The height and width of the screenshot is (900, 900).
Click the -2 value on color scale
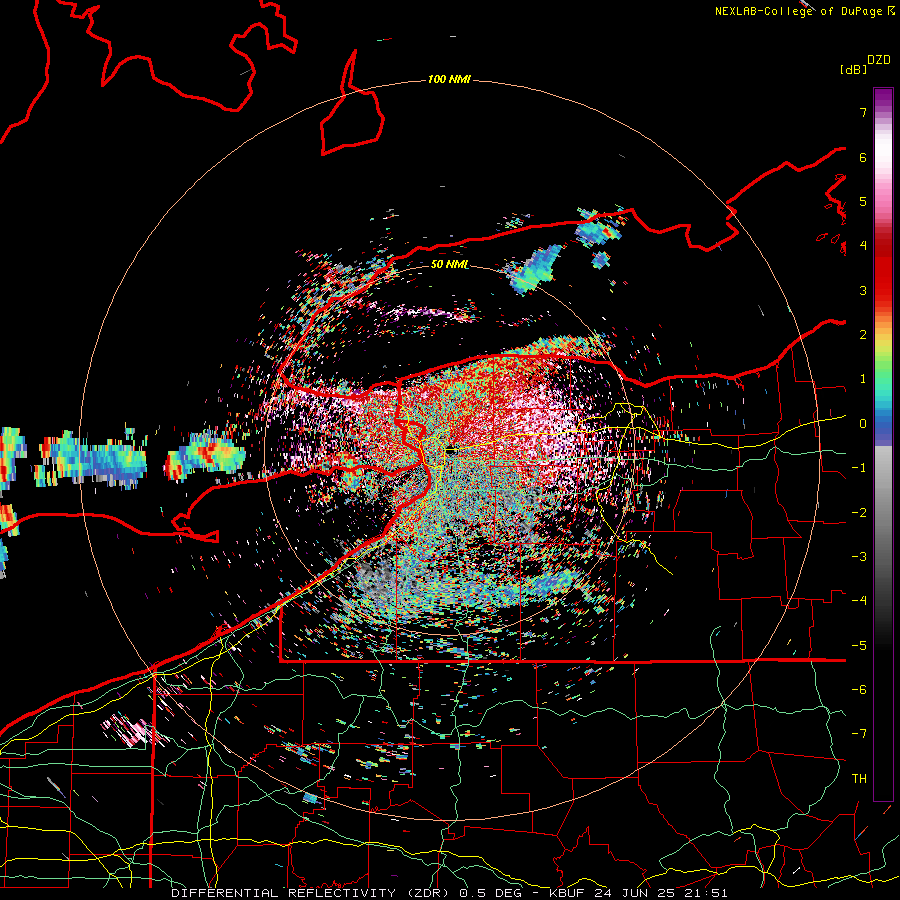point(859,513)
